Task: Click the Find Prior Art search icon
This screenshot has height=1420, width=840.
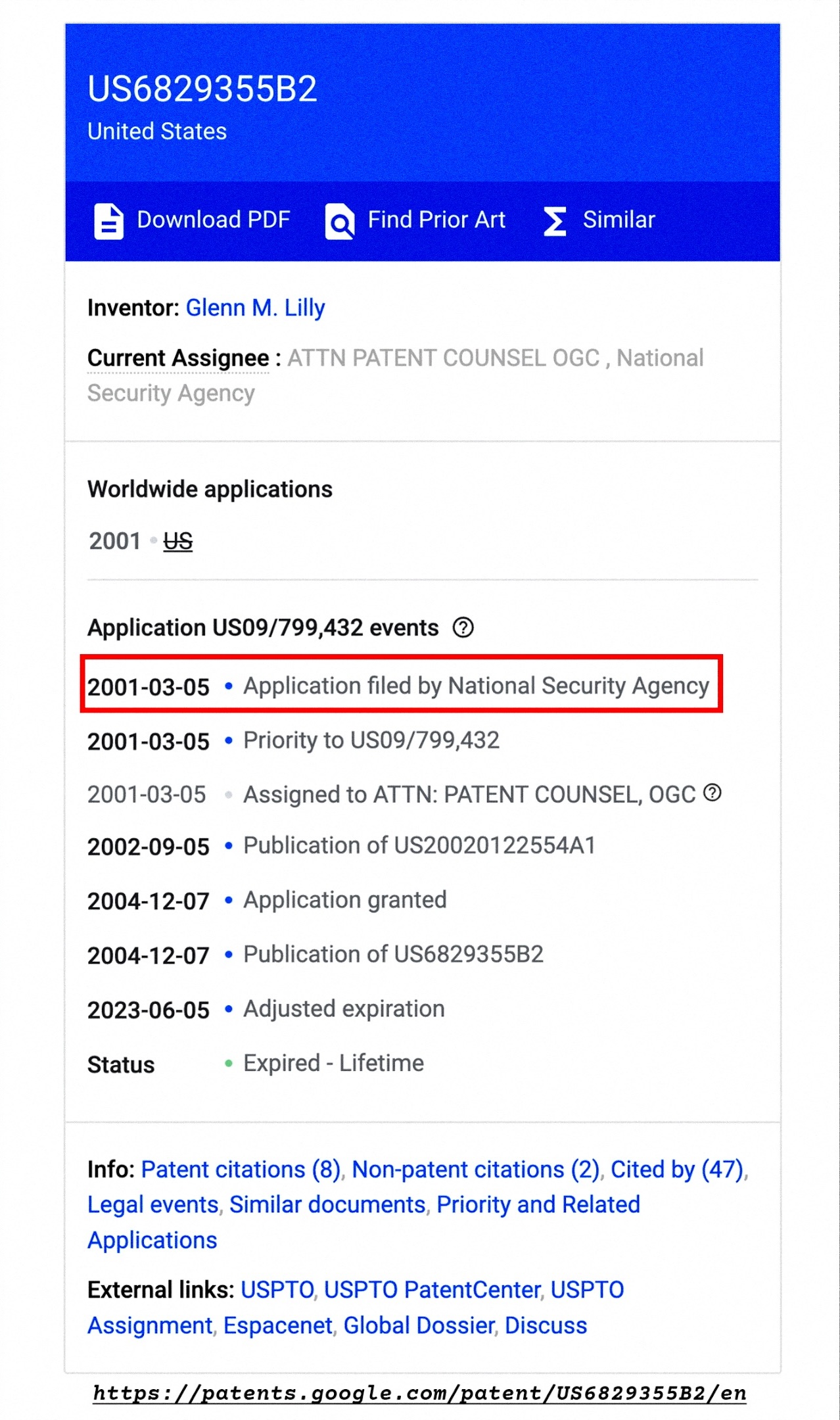Action: [340, 222]
